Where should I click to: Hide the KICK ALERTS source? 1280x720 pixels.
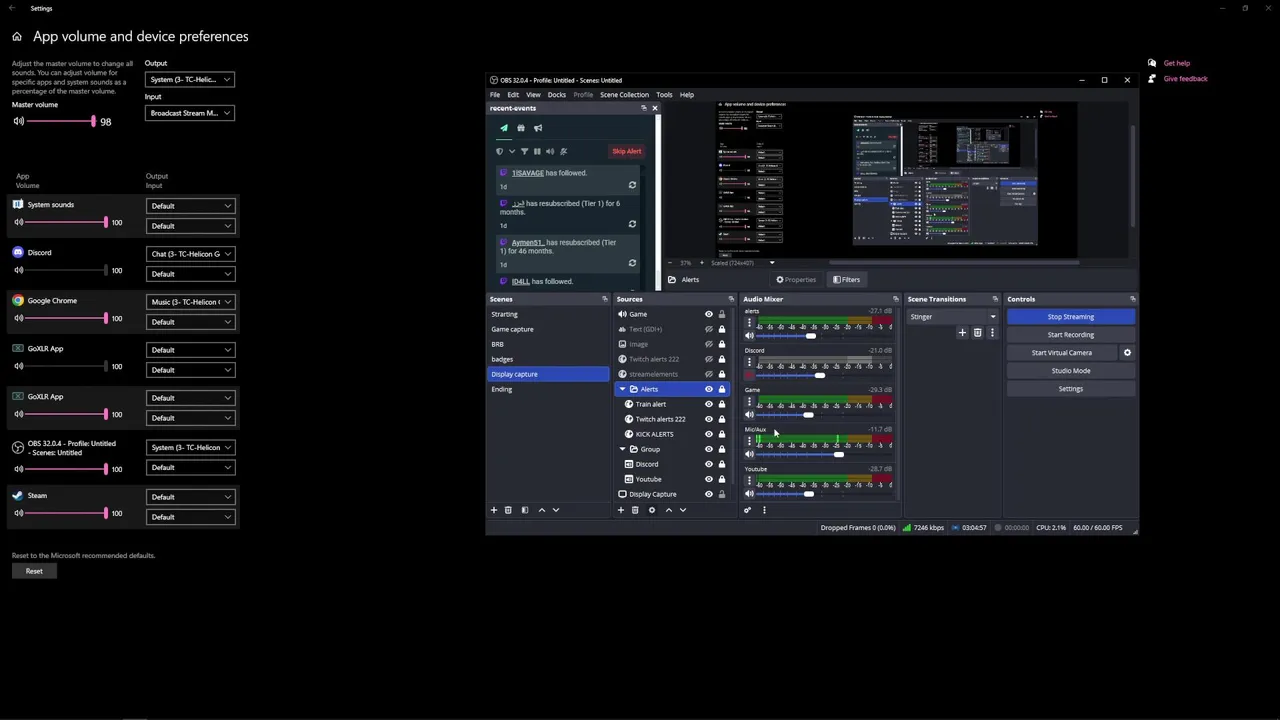tap(709, 434)
